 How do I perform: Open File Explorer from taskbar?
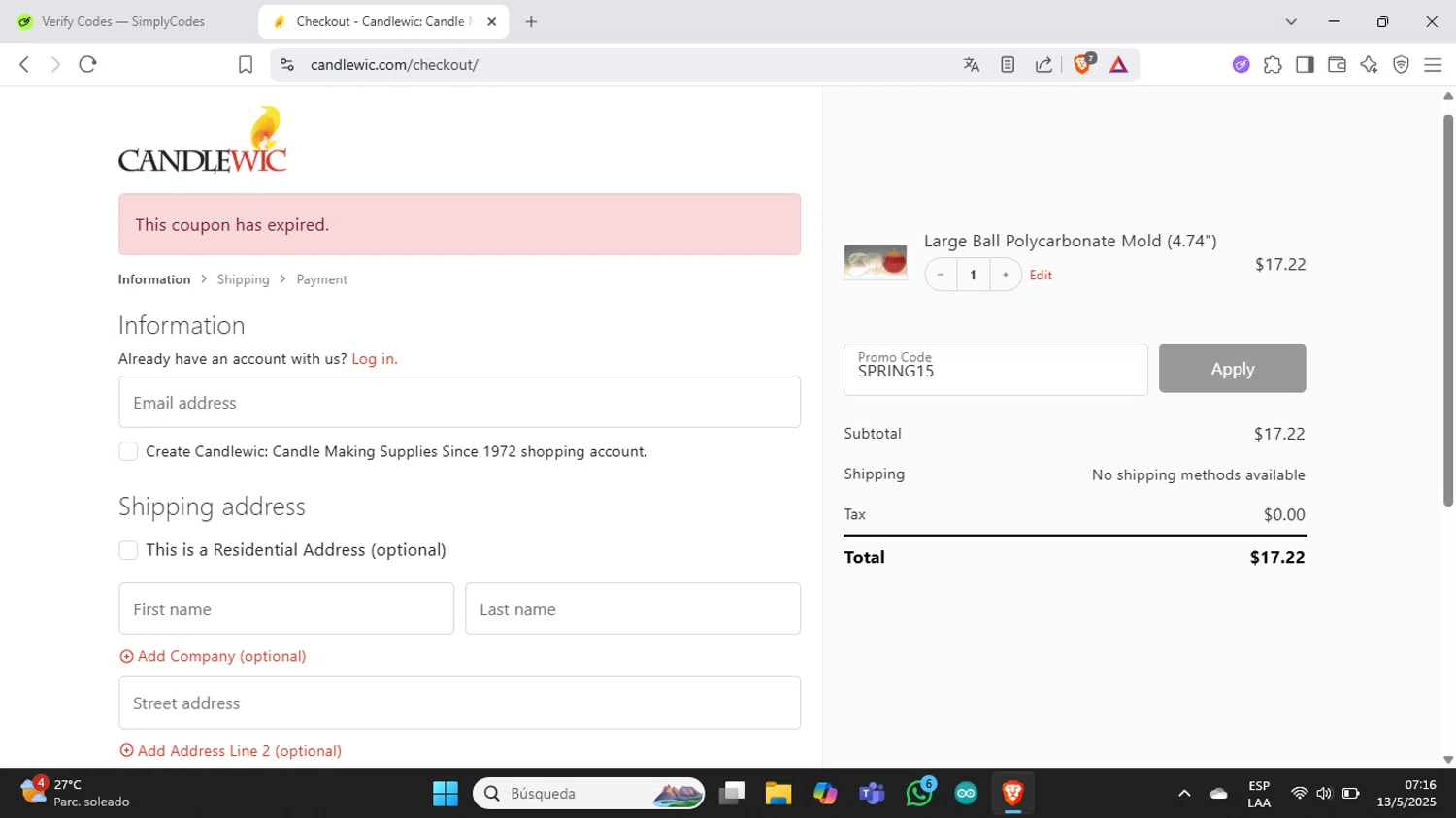point(778,794)
